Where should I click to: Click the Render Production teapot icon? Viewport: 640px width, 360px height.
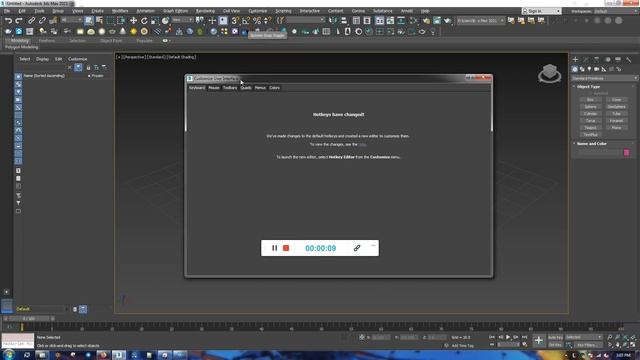point(448,20)
